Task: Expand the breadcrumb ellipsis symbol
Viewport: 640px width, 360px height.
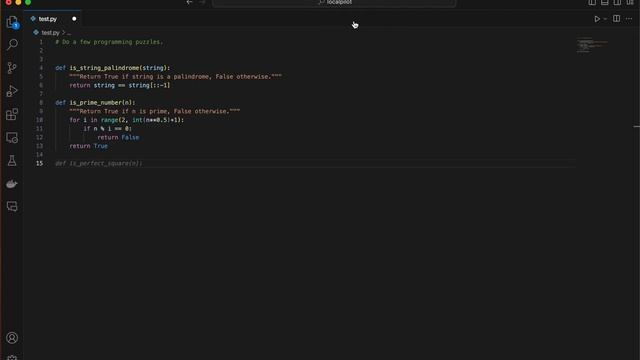Action: (x=69, y=33)
